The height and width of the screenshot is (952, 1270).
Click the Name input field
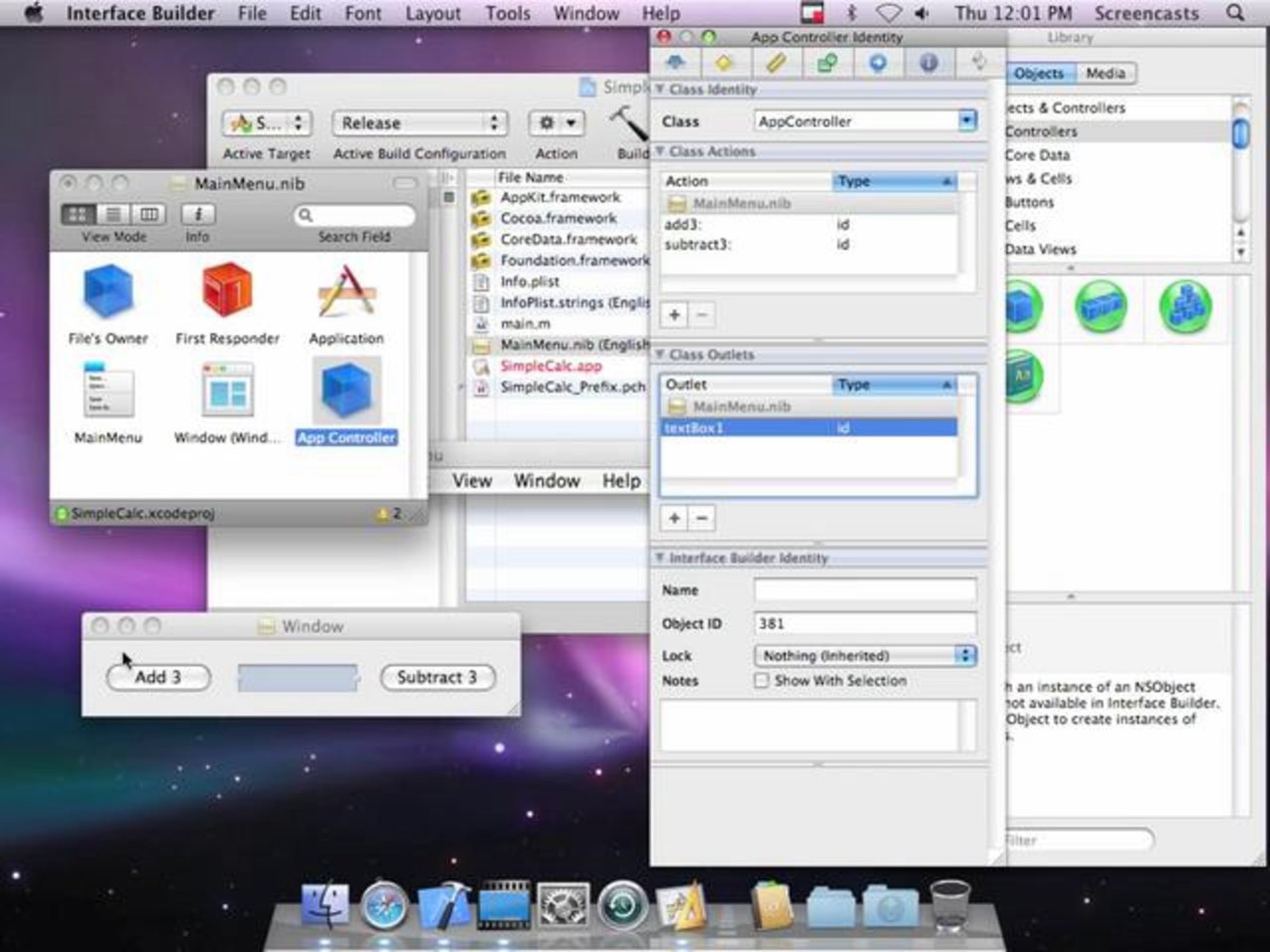click(x=865, y=590)
